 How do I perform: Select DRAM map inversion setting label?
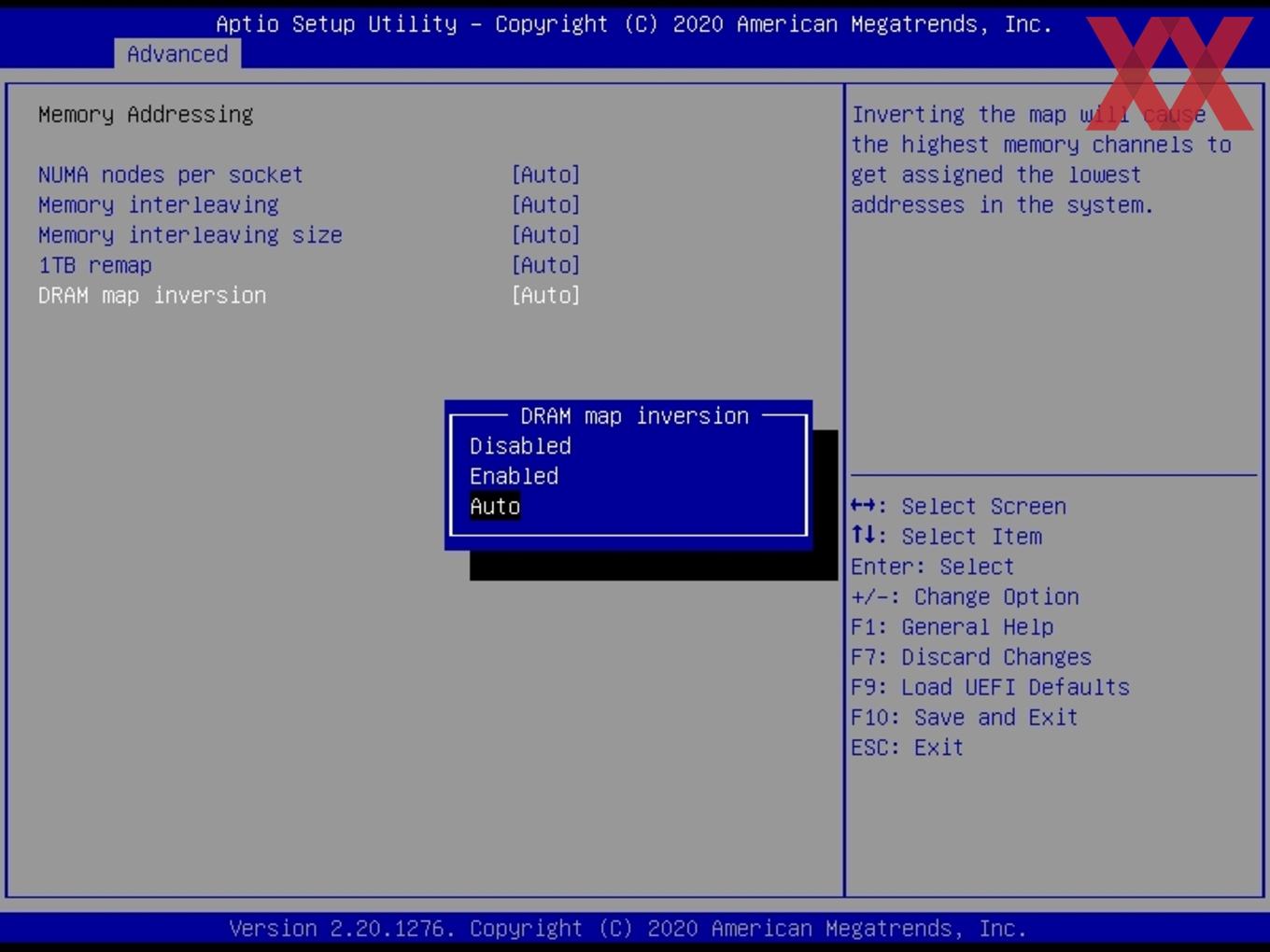(151, 295)
